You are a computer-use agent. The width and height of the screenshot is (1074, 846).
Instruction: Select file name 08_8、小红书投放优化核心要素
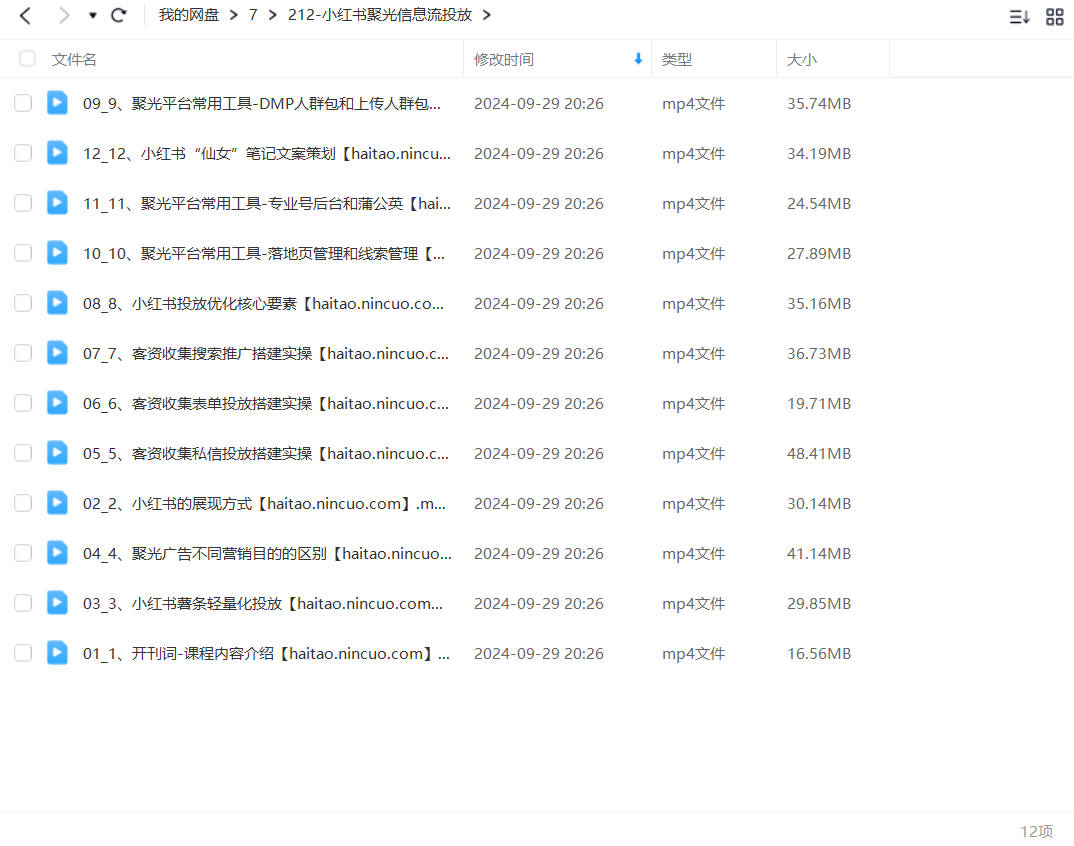263,303
